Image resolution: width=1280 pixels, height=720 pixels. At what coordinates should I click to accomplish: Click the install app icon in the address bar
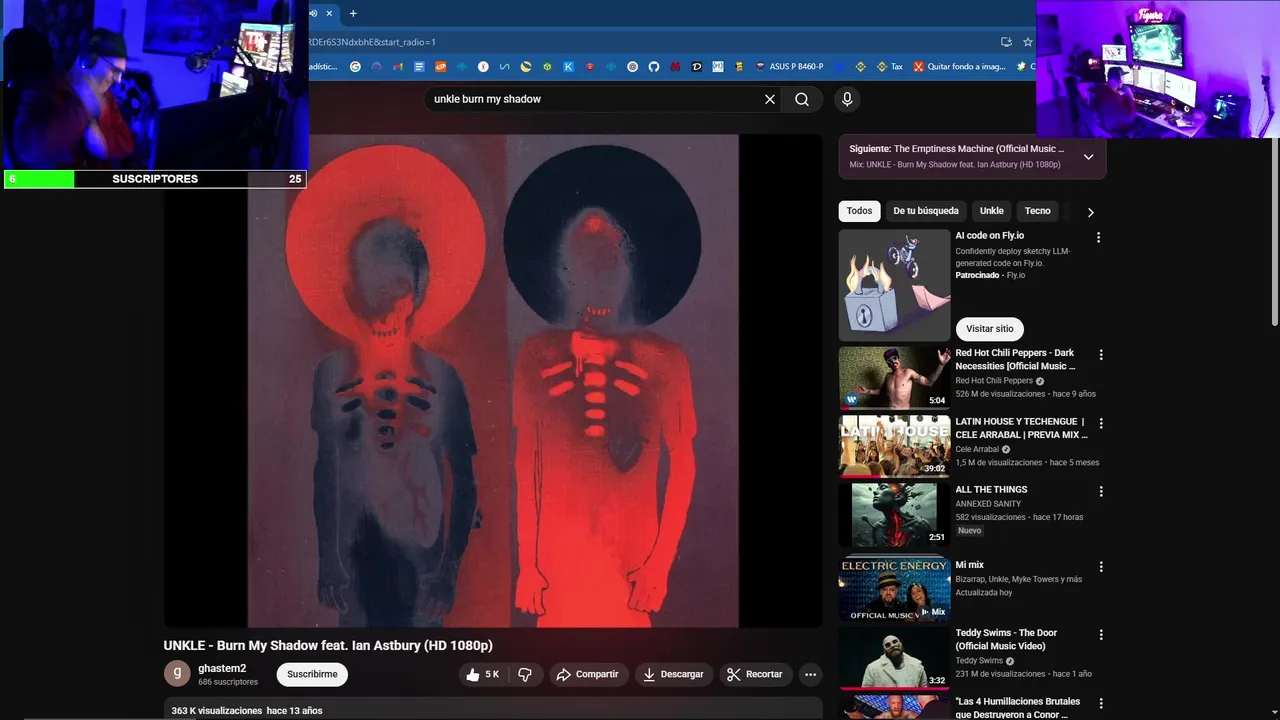1006,42
